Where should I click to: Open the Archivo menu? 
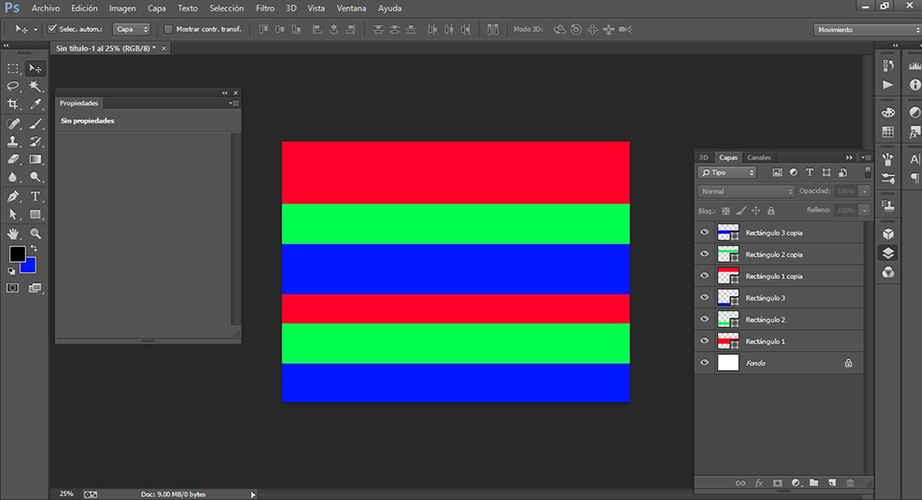(46, 8)
